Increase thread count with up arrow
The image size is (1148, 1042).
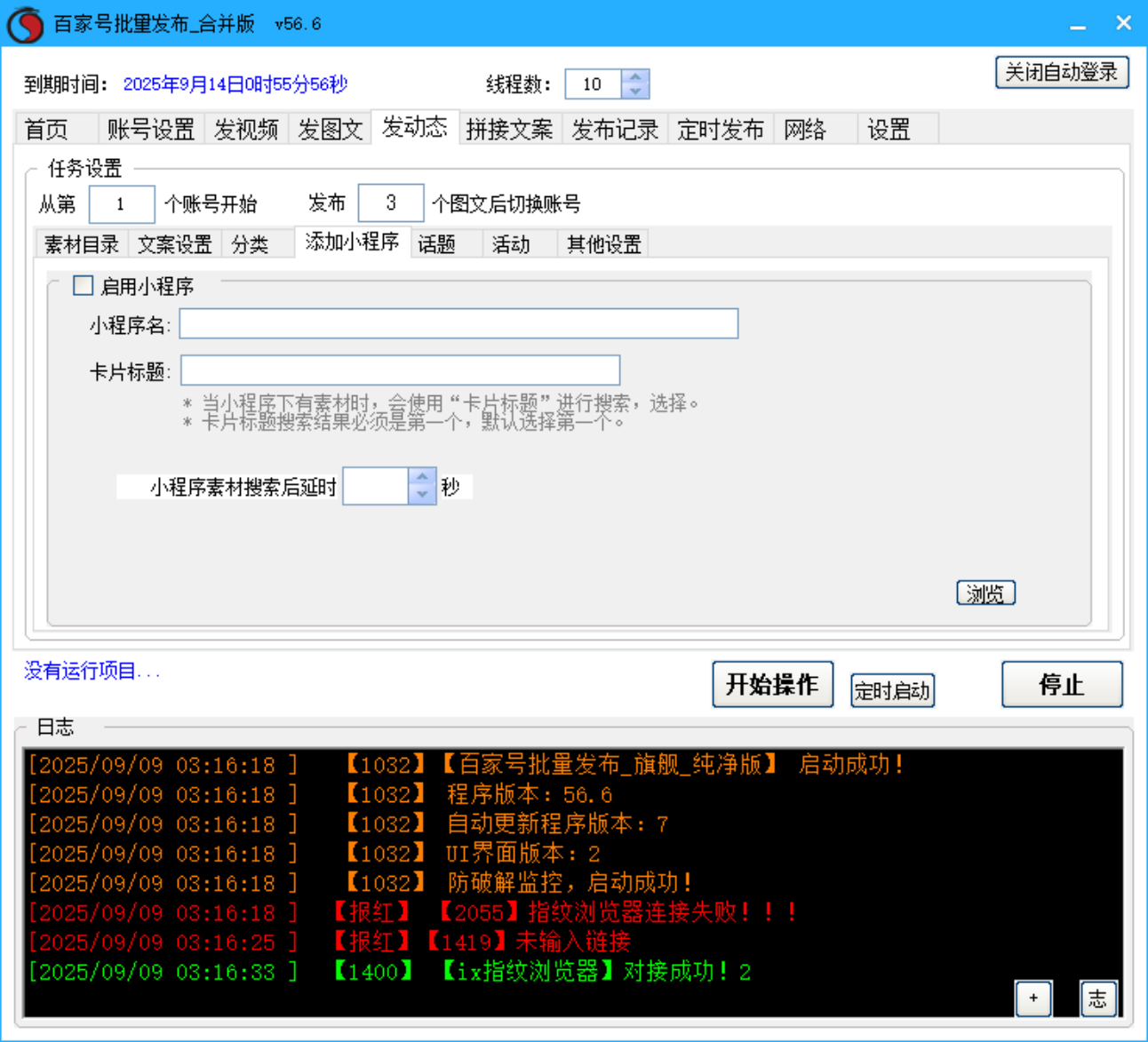(635, 77)
